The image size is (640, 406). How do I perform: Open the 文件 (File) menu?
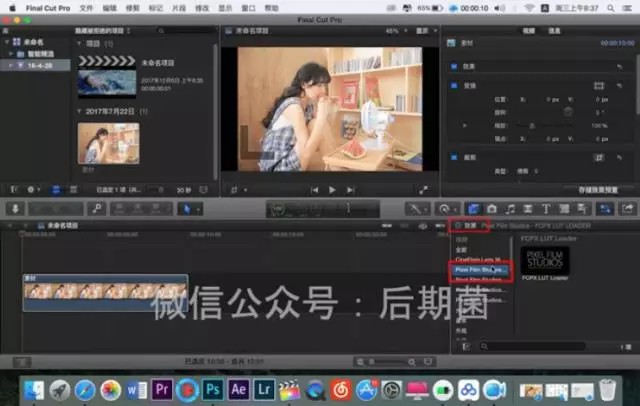(86, 6)
